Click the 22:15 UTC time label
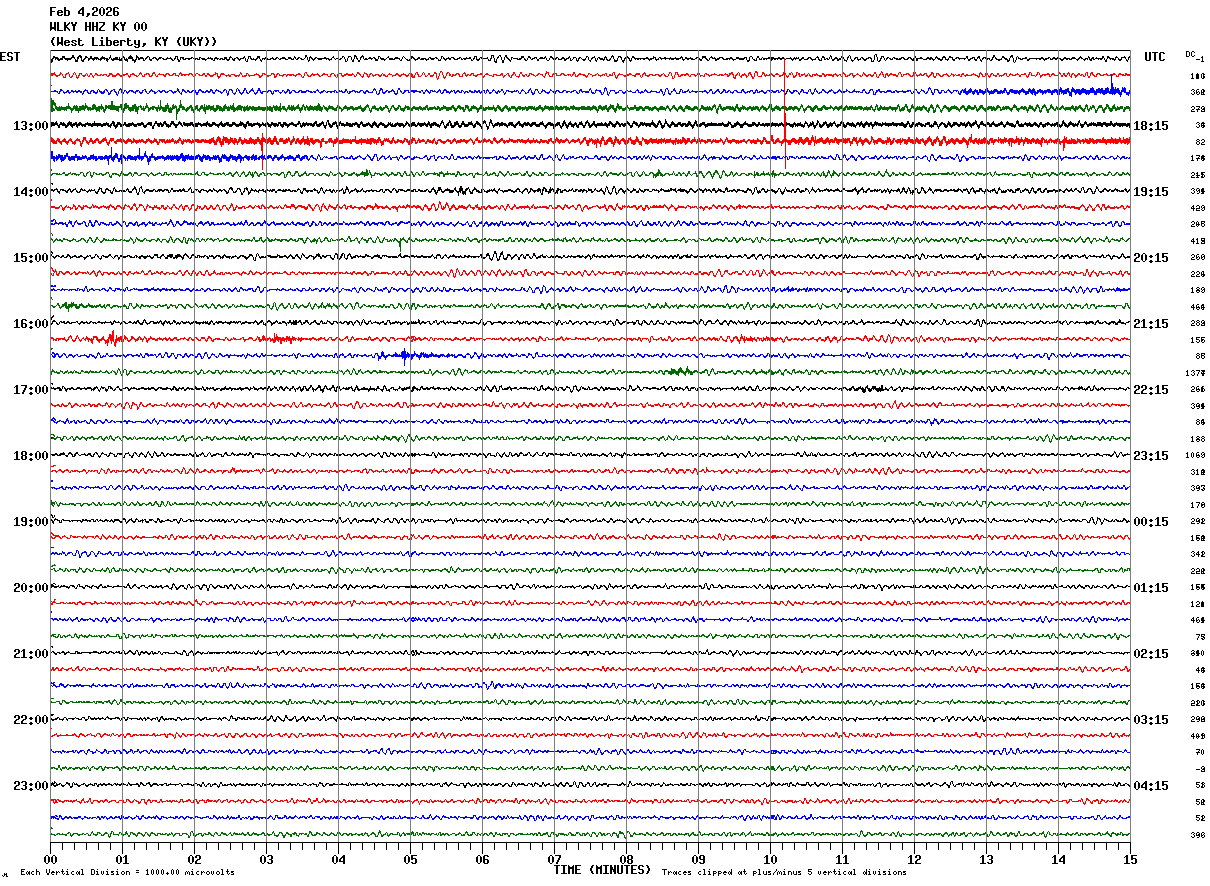This screenshot has height=886, width=1210. click(1151, 390)
